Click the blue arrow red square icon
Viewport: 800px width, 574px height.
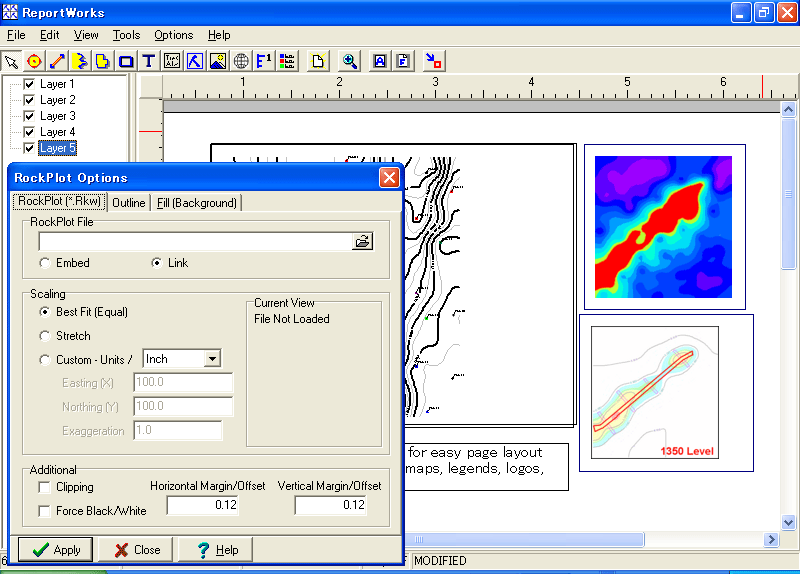434,62
